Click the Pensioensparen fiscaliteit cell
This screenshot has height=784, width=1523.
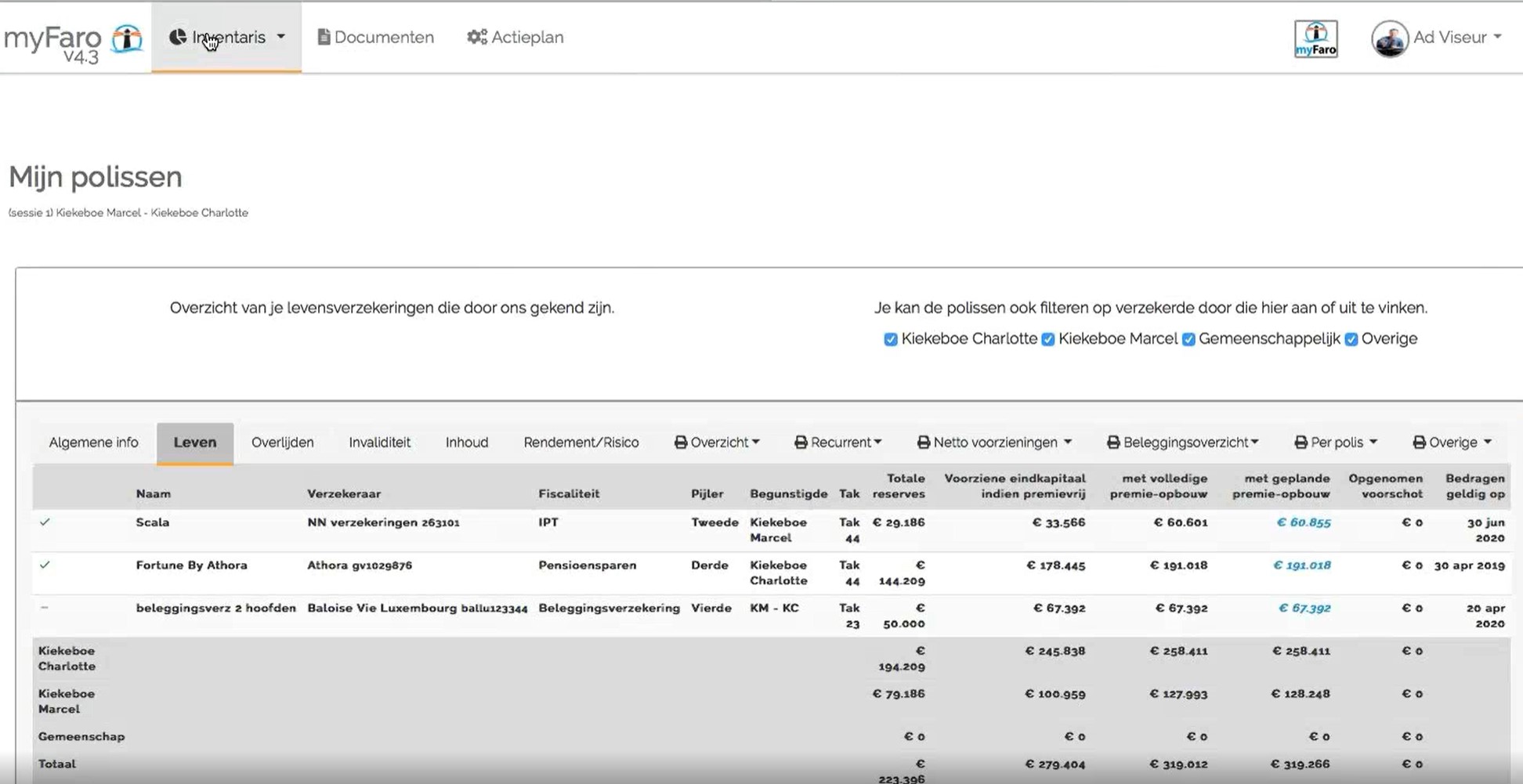click(588, 565)
